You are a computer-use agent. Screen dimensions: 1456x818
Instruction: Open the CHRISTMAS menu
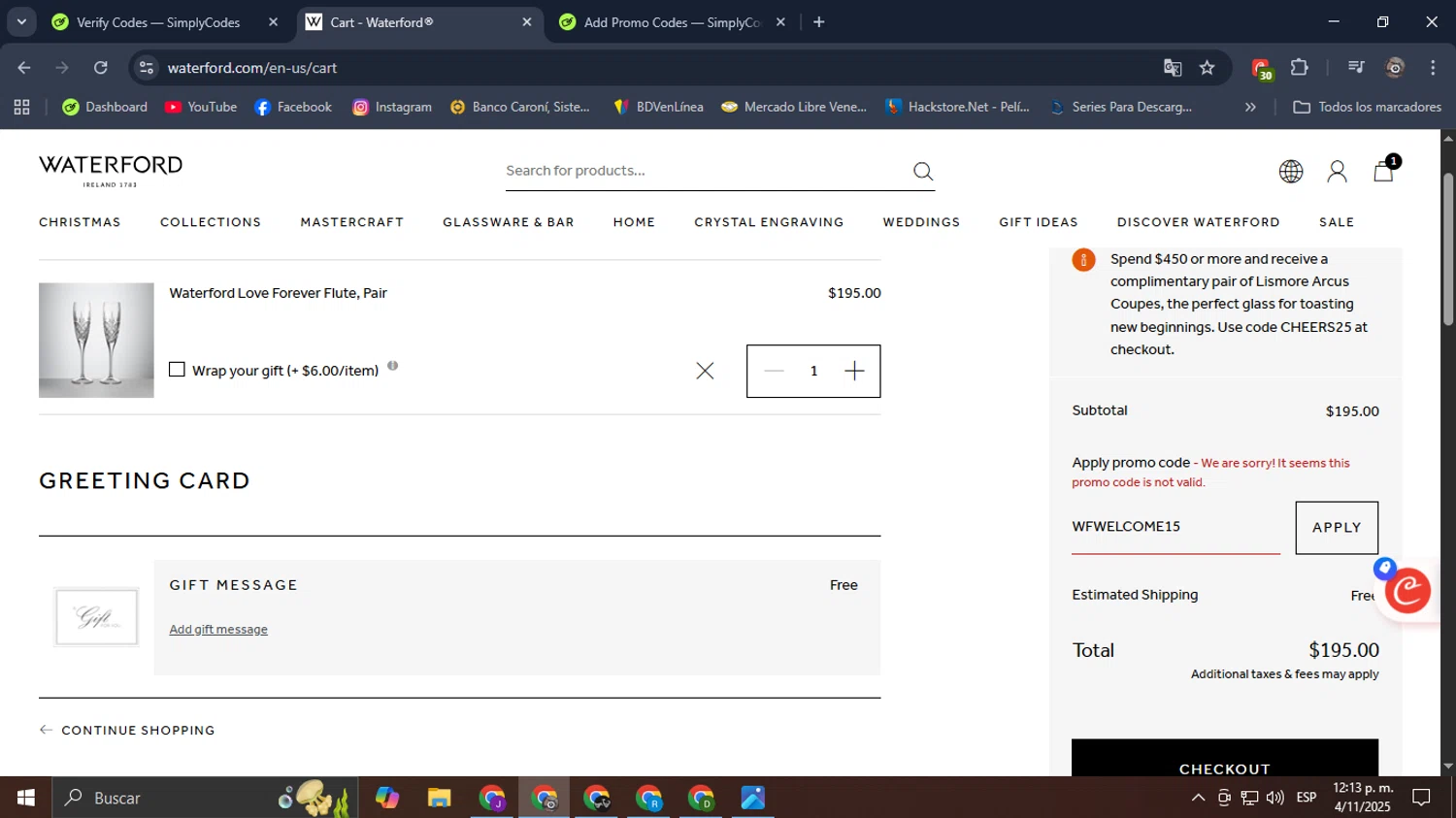coord(80,222)
